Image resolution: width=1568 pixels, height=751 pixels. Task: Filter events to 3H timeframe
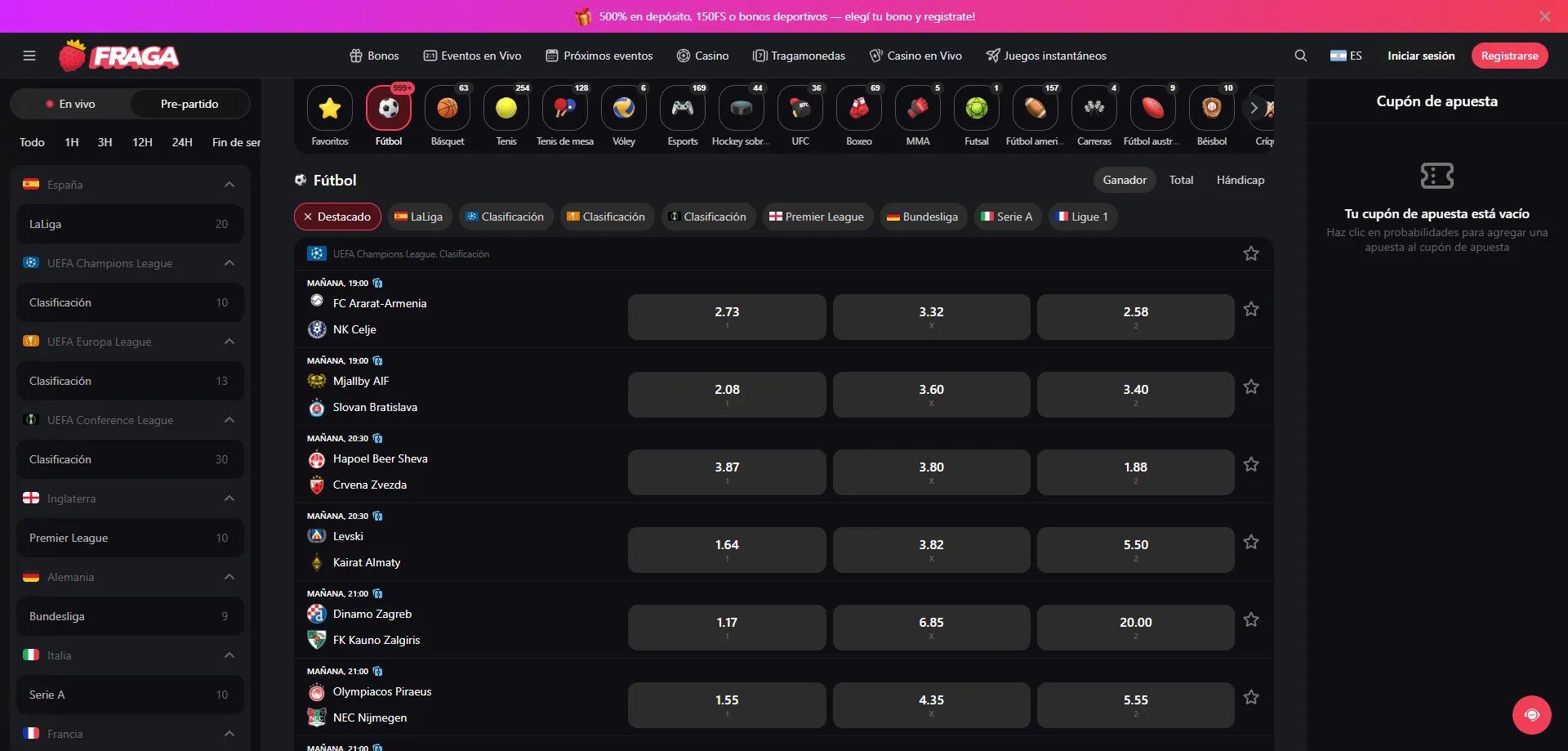pyautogui.click(x=105, y=142)
